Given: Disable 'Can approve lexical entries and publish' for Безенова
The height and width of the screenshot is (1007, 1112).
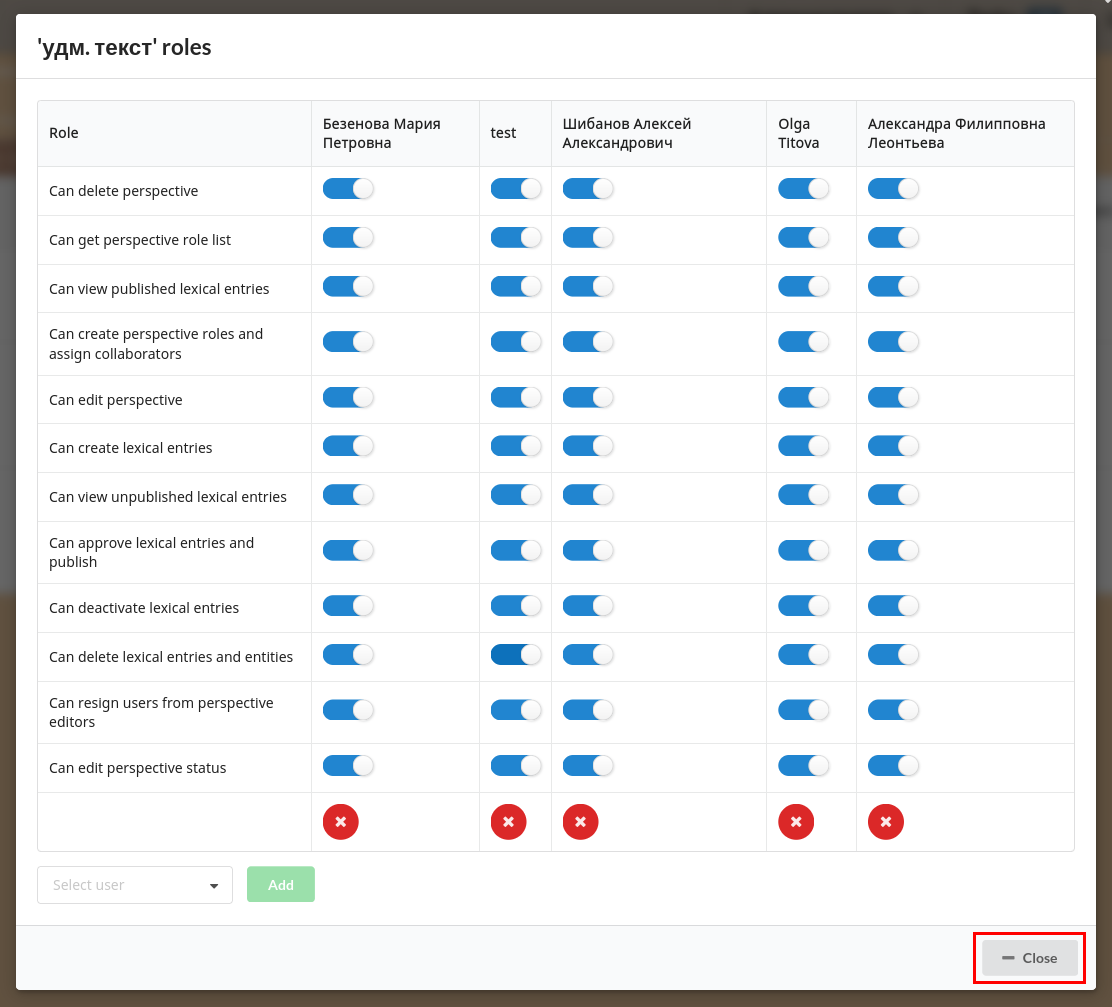Looking at the screenshot, I should click(x=348, y=549).
